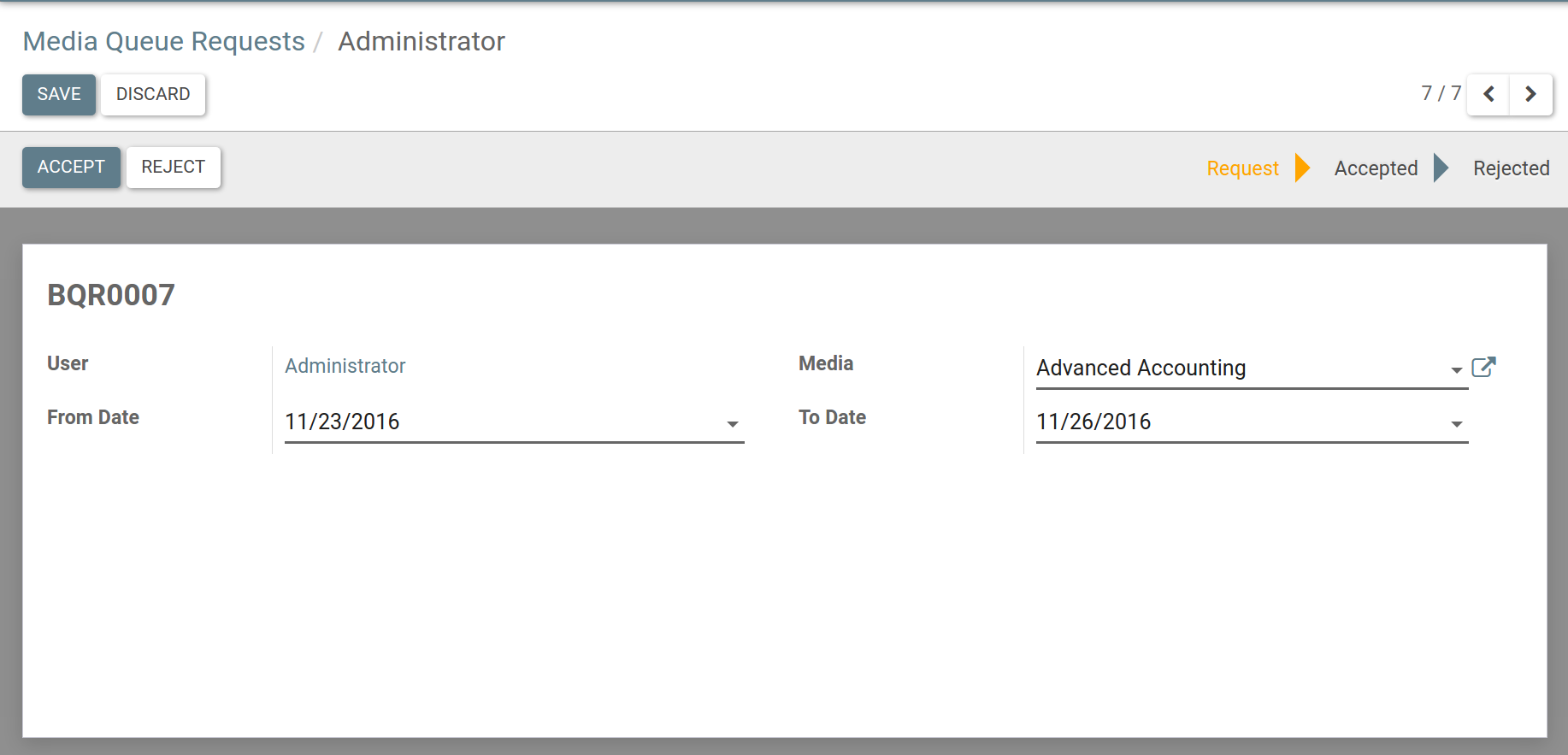Select the Accepted status stage
1568x755 pixels.
click(x=1376, y=168)
